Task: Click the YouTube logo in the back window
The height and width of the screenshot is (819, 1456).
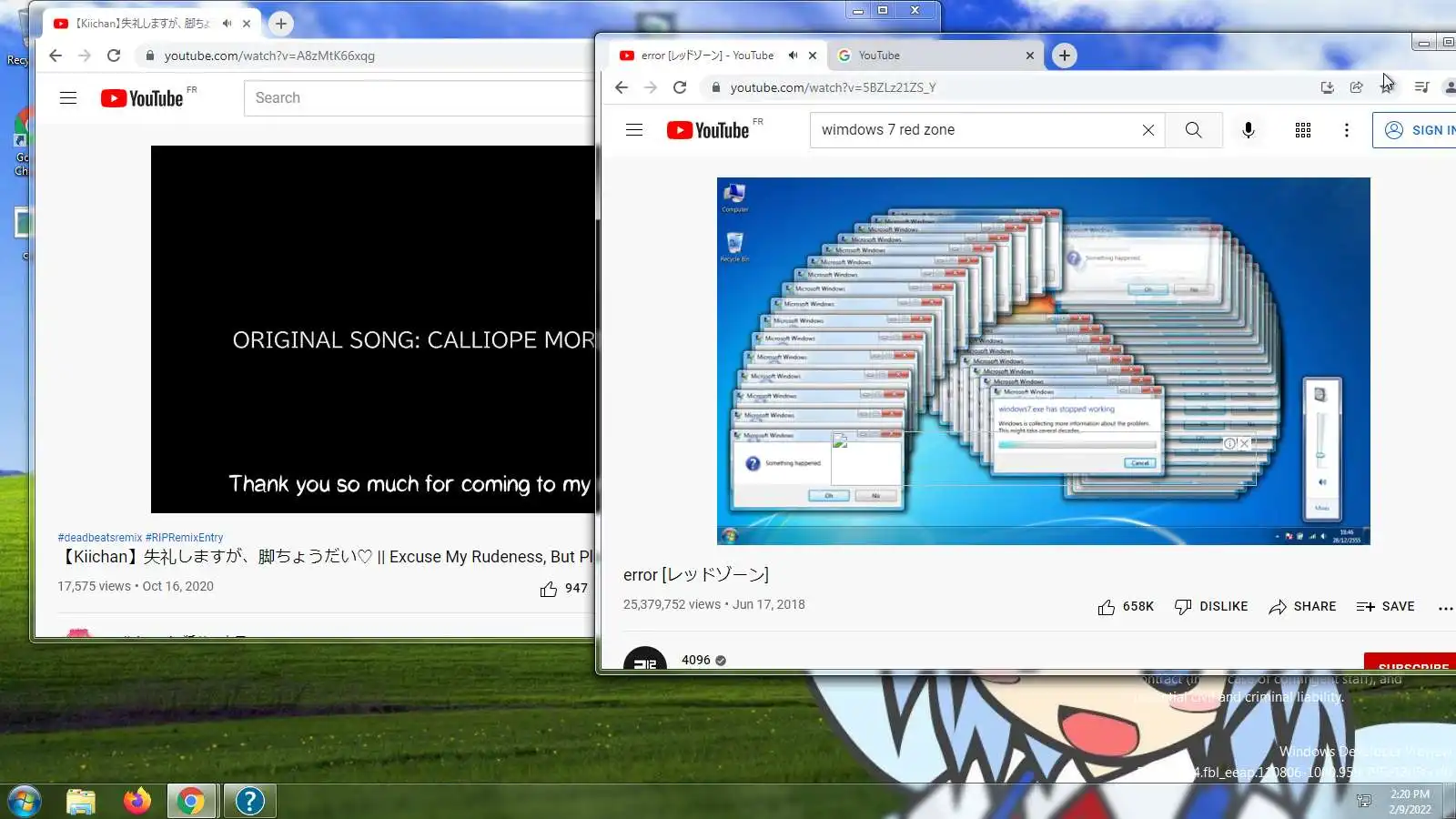Action: point(142,98)
